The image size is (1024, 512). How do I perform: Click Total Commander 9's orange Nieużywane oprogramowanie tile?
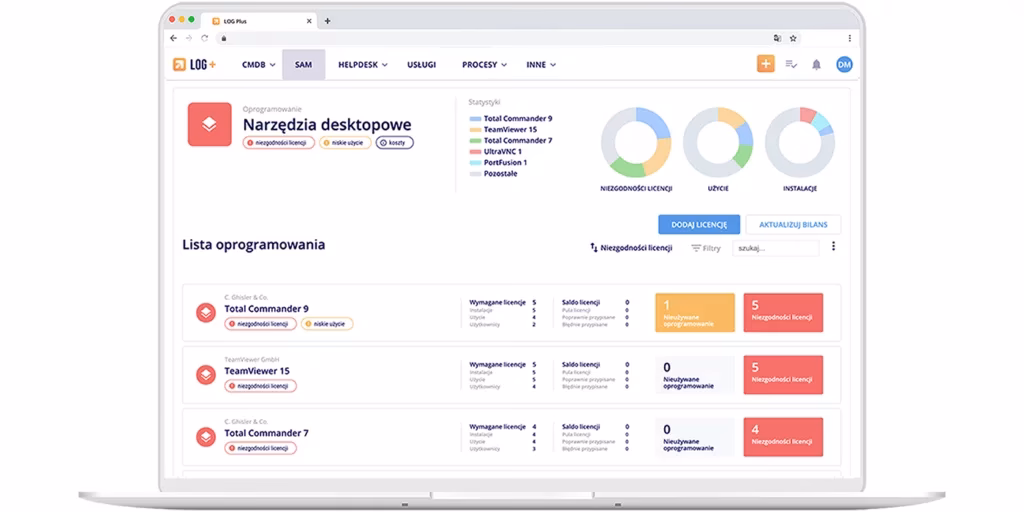click(x=695, y=313)
